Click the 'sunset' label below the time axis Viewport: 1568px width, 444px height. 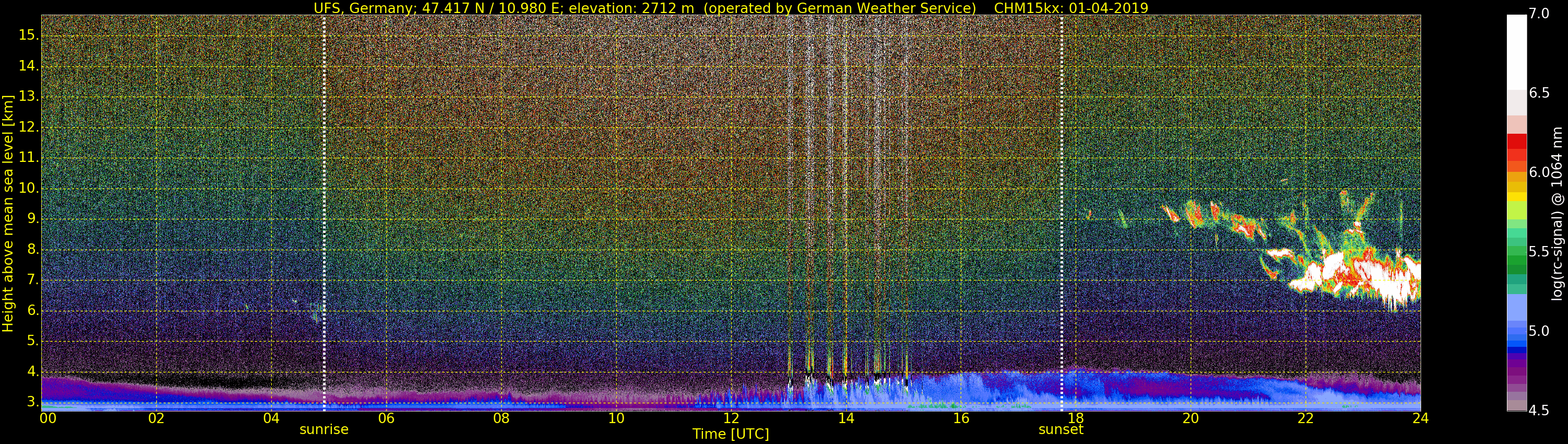click(x=1061, y=429)
